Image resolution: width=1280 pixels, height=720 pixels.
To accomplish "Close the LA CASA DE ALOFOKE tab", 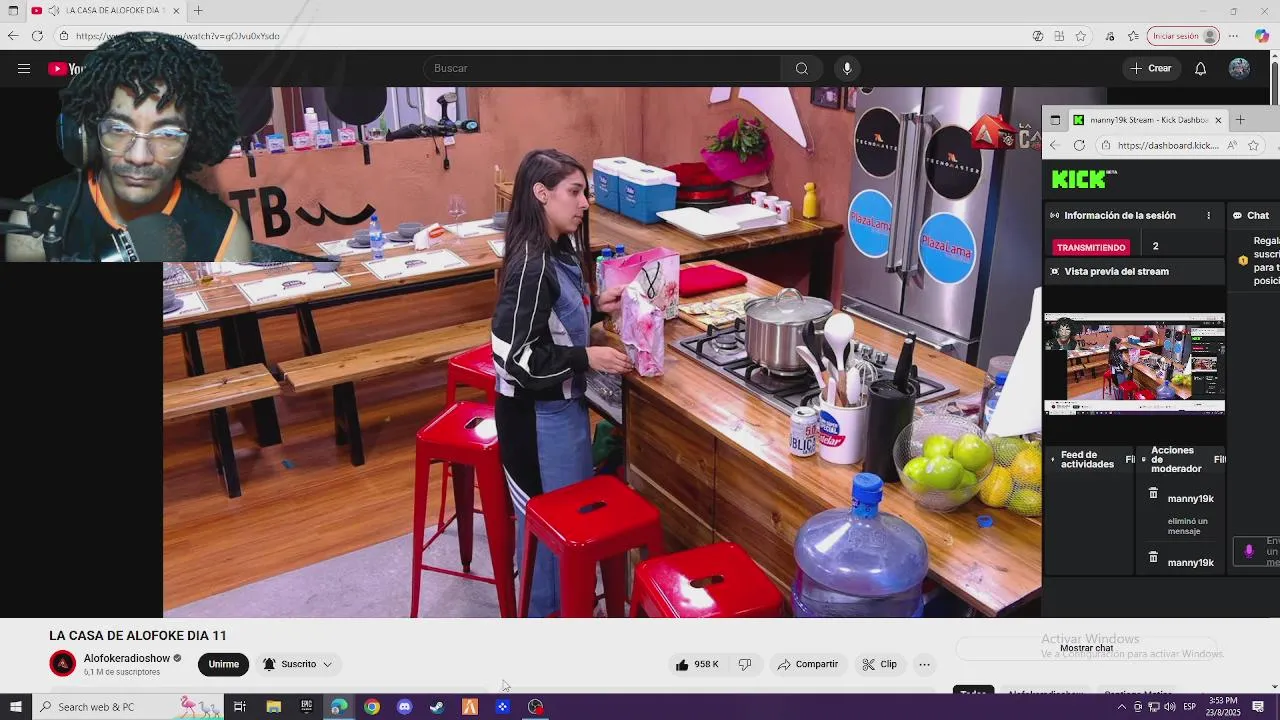I will coord(176,11).
